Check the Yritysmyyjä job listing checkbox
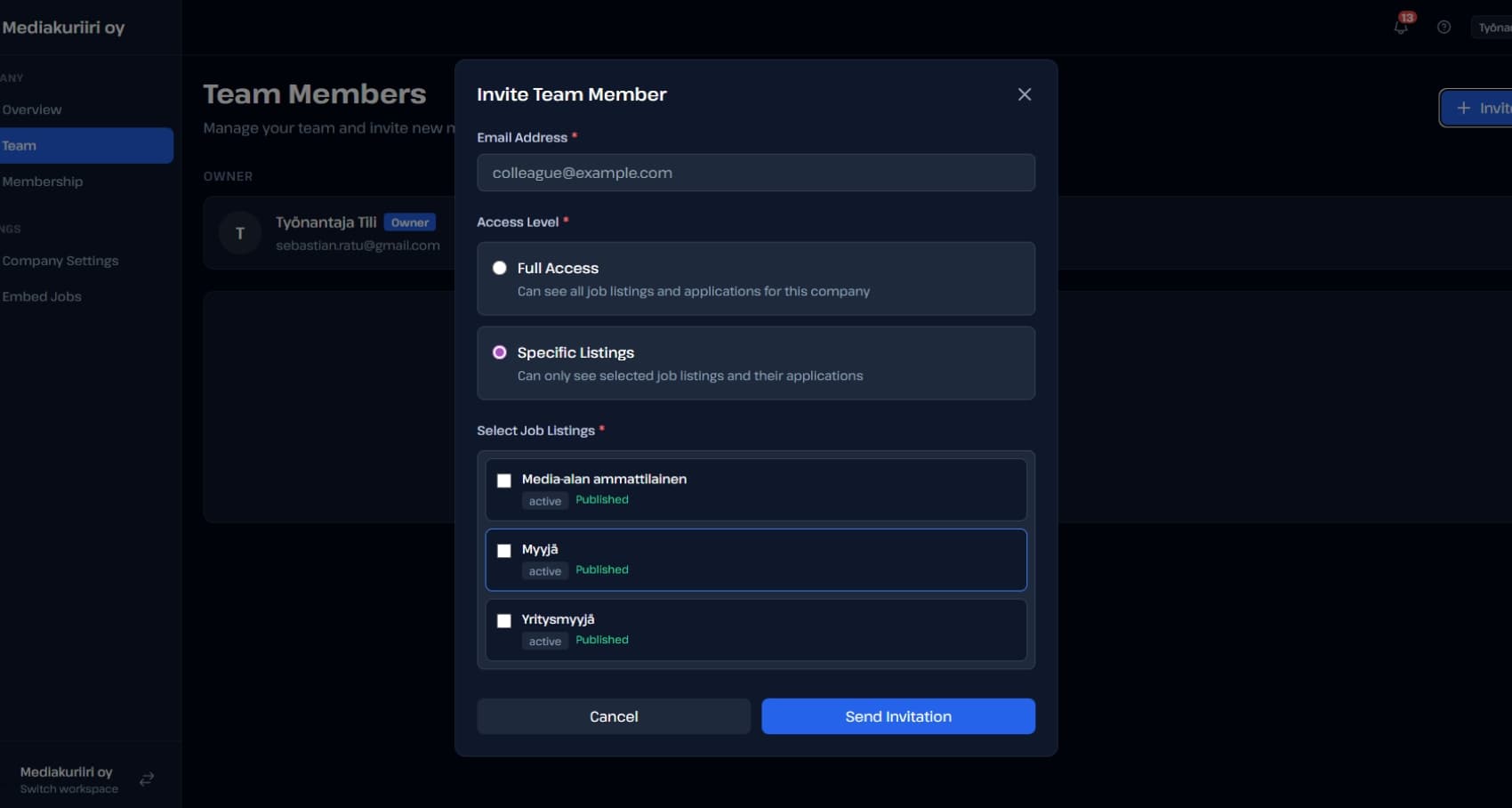The height and width of the screenshot is (808, 1512). click(x=504, y=621)
